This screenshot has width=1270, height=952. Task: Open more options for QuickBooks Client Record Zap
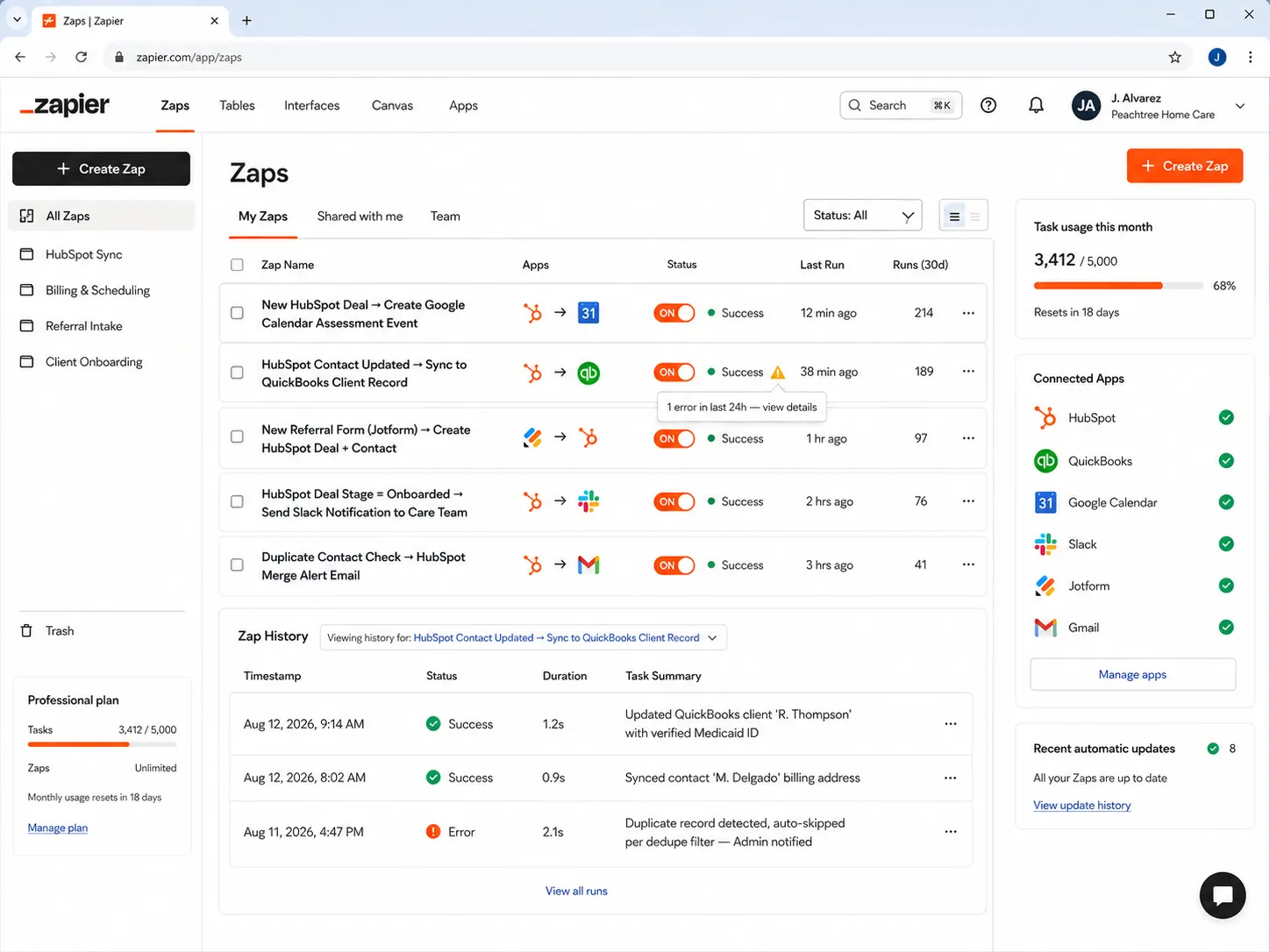968,372
